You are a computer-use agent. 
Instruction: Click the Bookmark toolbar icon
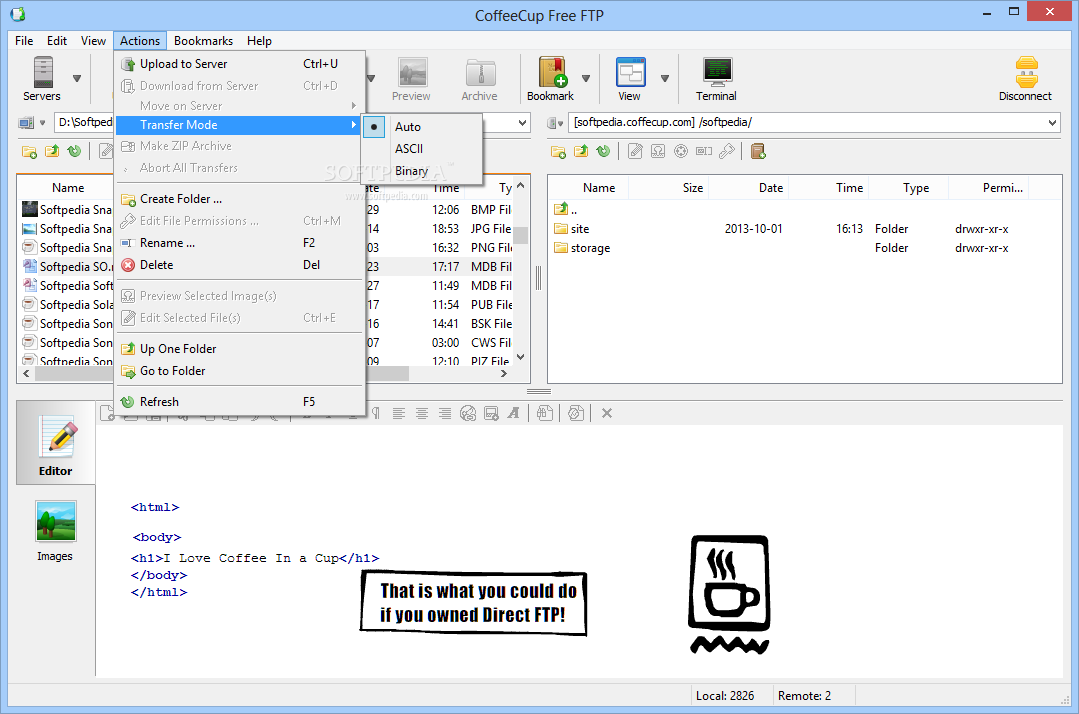(551, 78)
